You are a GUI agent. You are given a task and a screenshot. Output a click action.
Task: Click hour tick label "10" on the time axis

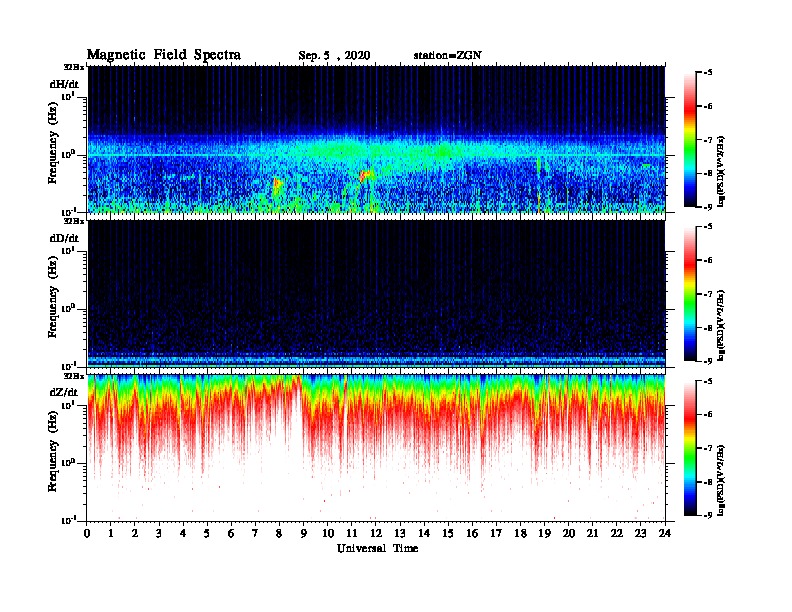[x=328, y=534]
